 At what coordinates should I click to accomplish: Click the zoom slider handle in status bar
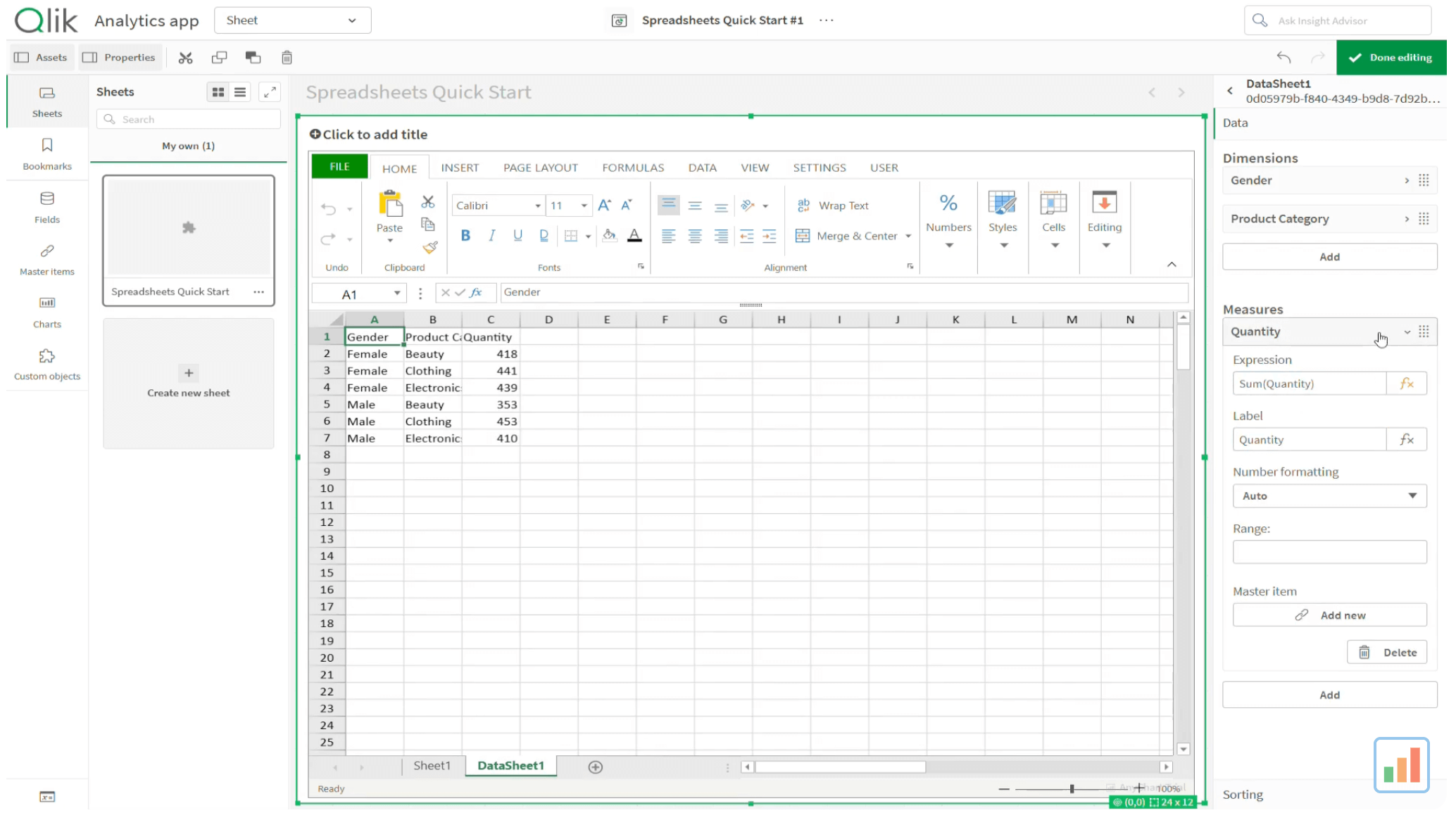1072,790
